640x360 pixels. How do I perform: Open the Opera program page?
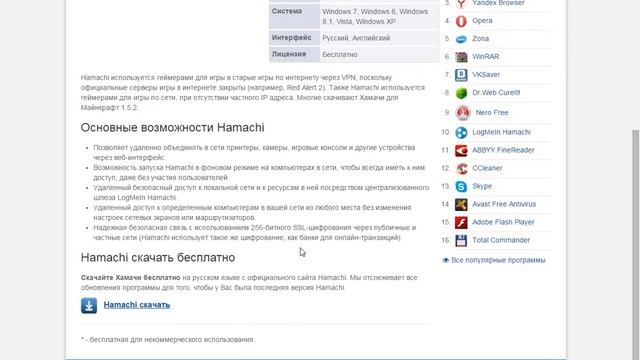pyautogui.click(x=482, y=20)
